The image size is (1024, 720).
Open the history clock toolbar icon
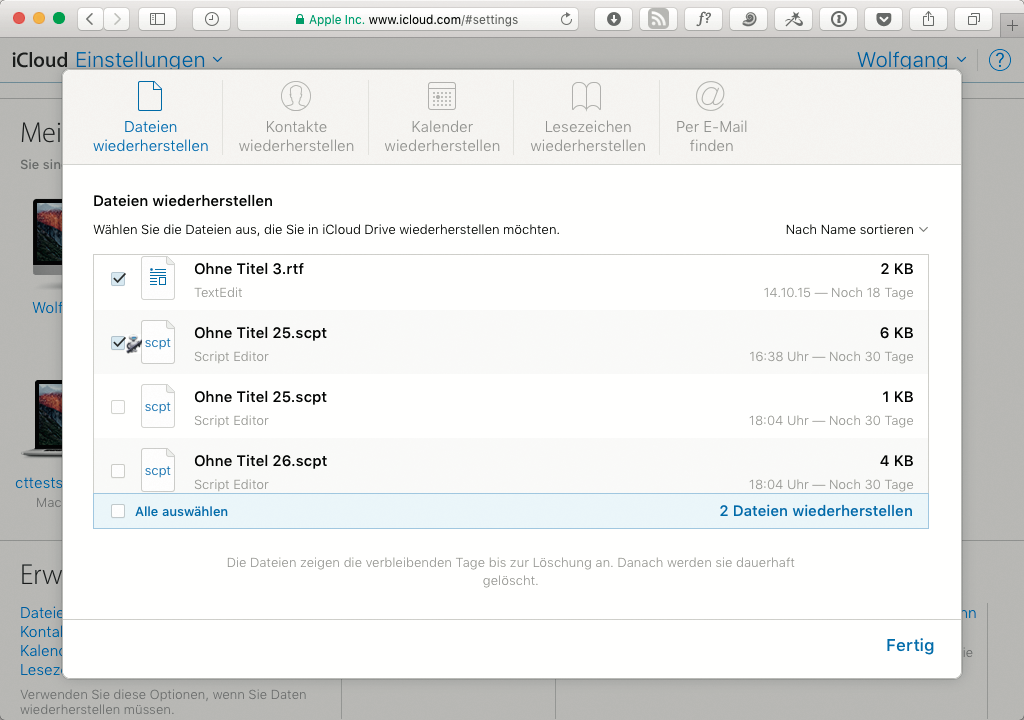(212, 19)
